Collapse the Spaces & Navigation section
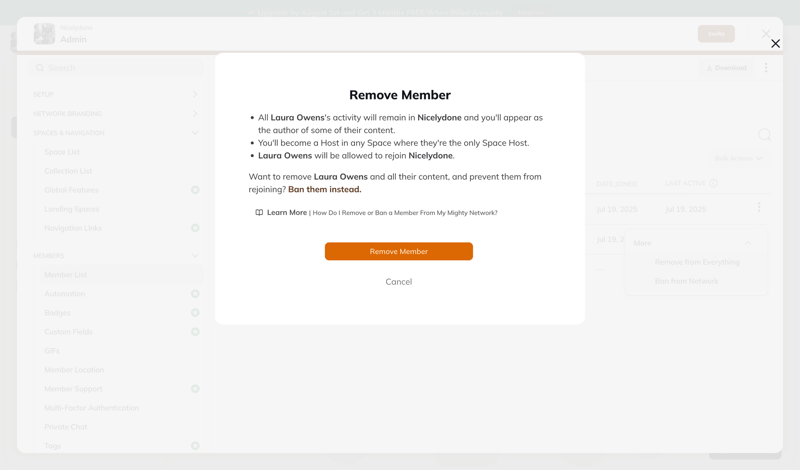The image size is (800, 470). coord(115,133)
